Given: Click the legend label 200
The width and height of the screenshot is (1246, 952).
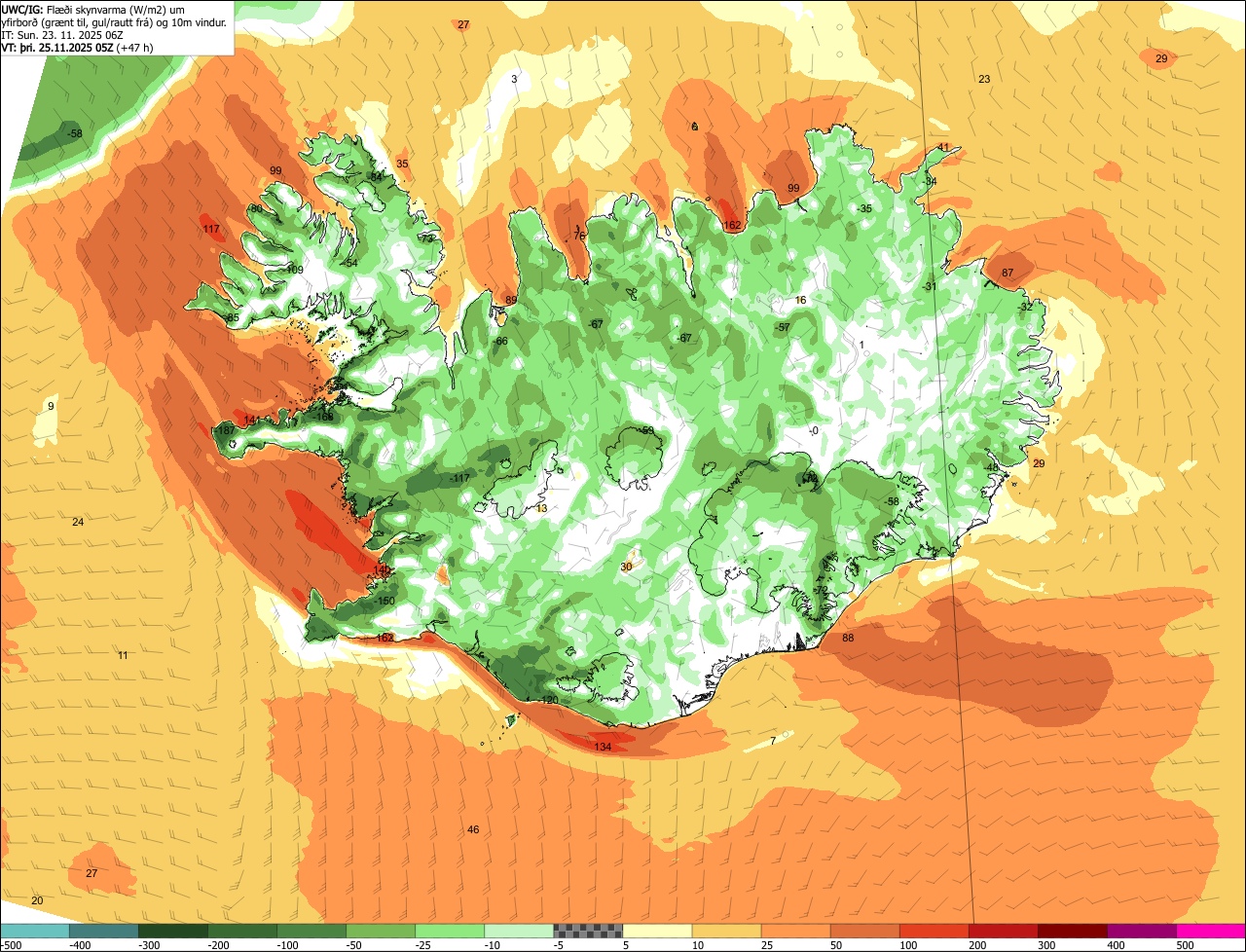Looking at the screenshot, I should pyautogui.click(x=977, y=944).
